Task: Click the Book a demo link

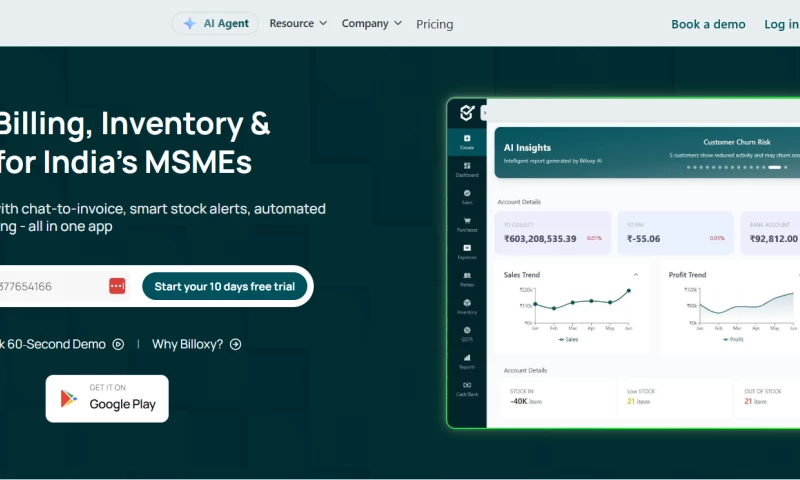Action: 708,24
